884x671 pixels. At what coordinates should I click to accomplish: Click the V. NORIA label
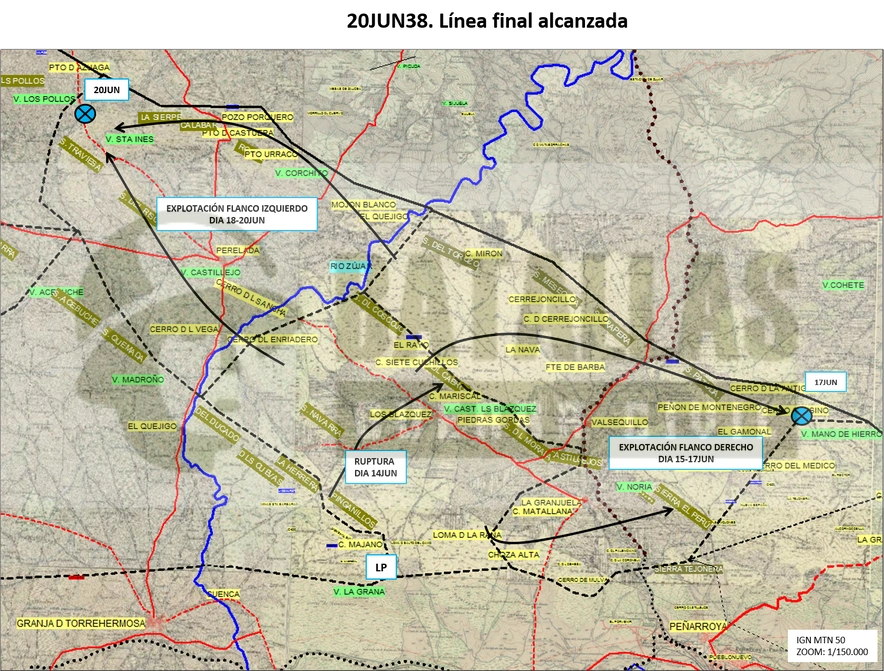(634, 487)
